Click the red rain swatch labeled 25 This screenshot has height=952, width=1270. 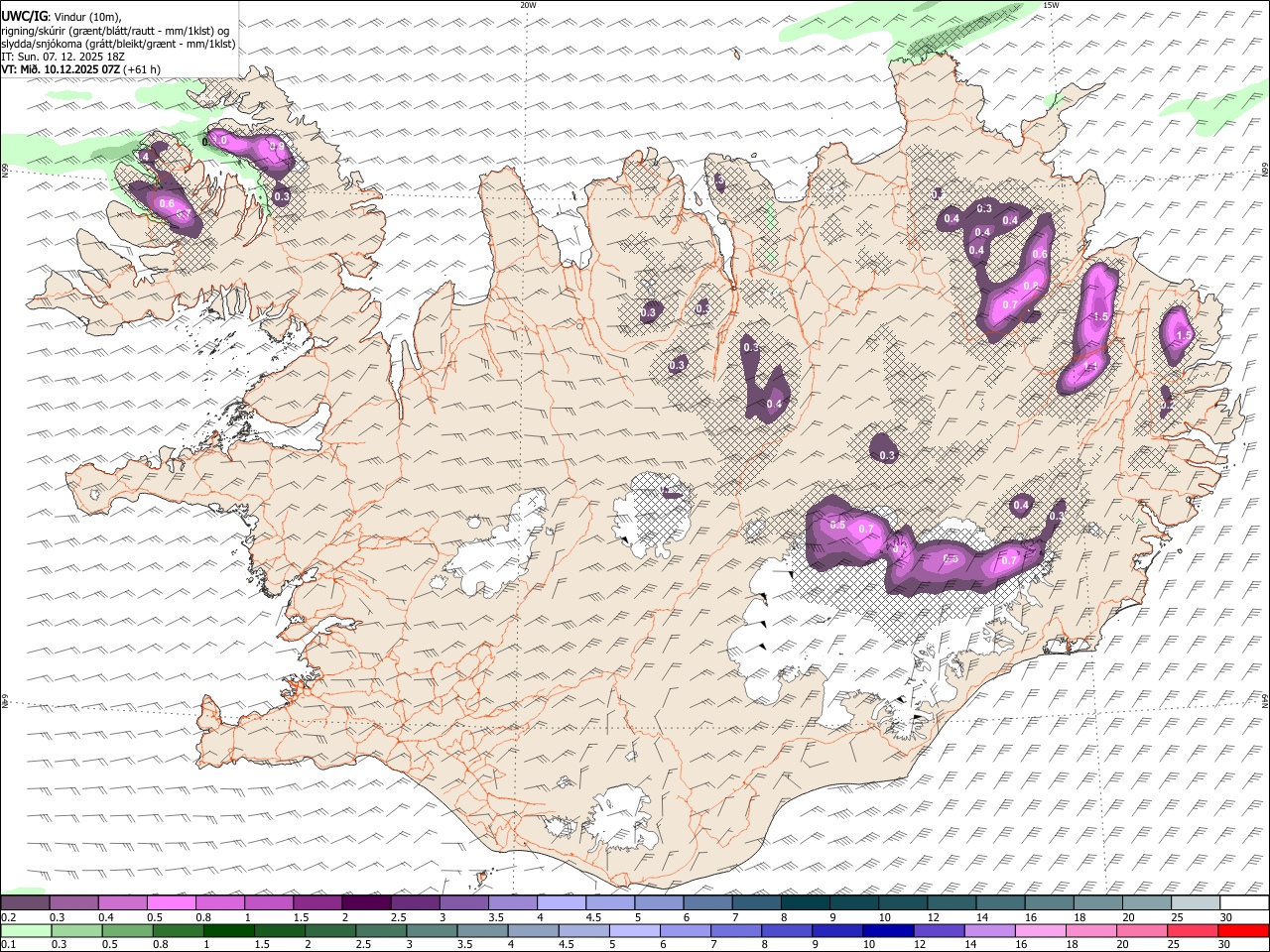1193,930
